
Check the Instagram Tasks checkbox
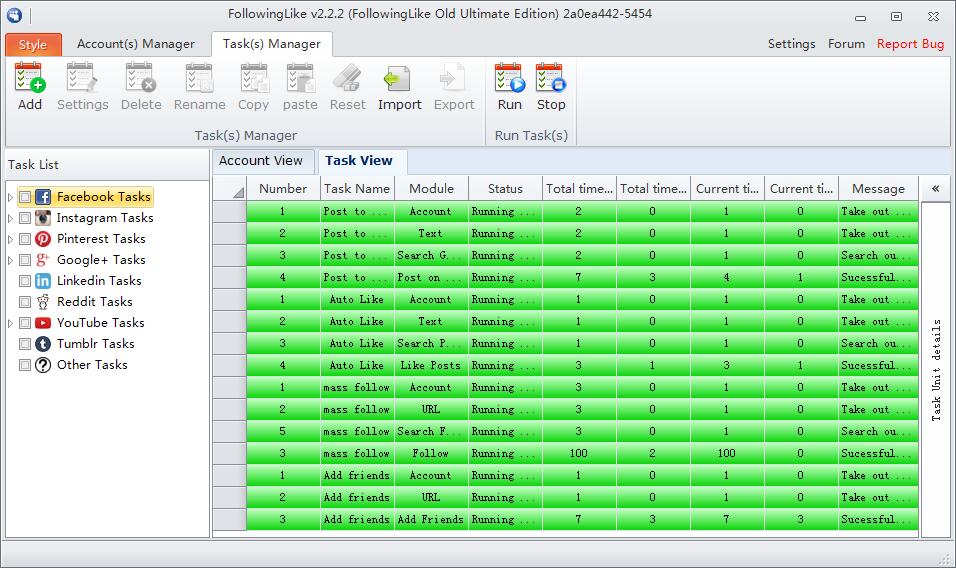(x=25, y=218)
